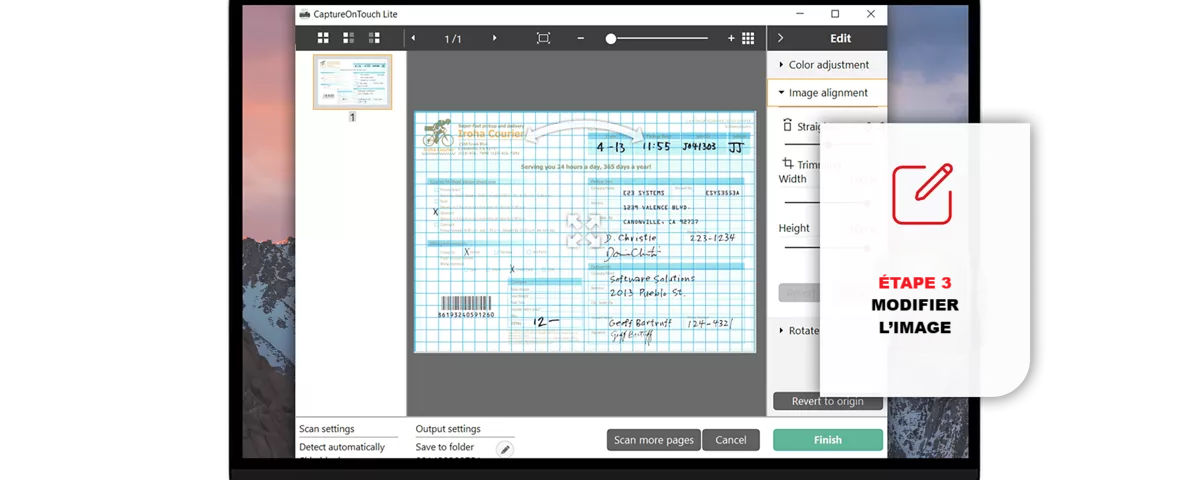Screen dimensions: 1200x480
Task: Click the scanned courier form image
Action: 585,230
